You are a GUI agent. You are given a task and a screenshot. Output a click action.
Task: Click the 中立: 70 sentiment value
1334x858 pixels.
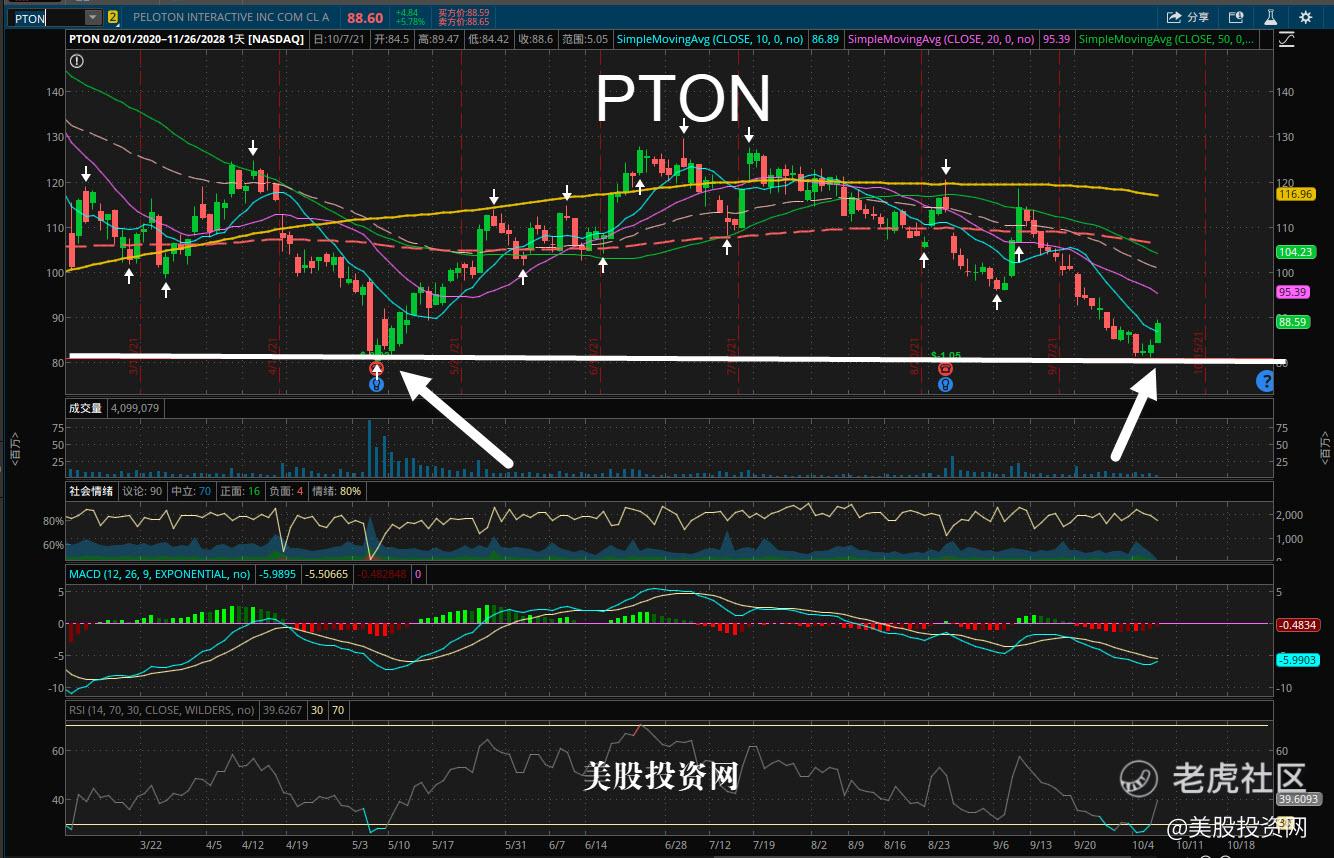[190, 491]
